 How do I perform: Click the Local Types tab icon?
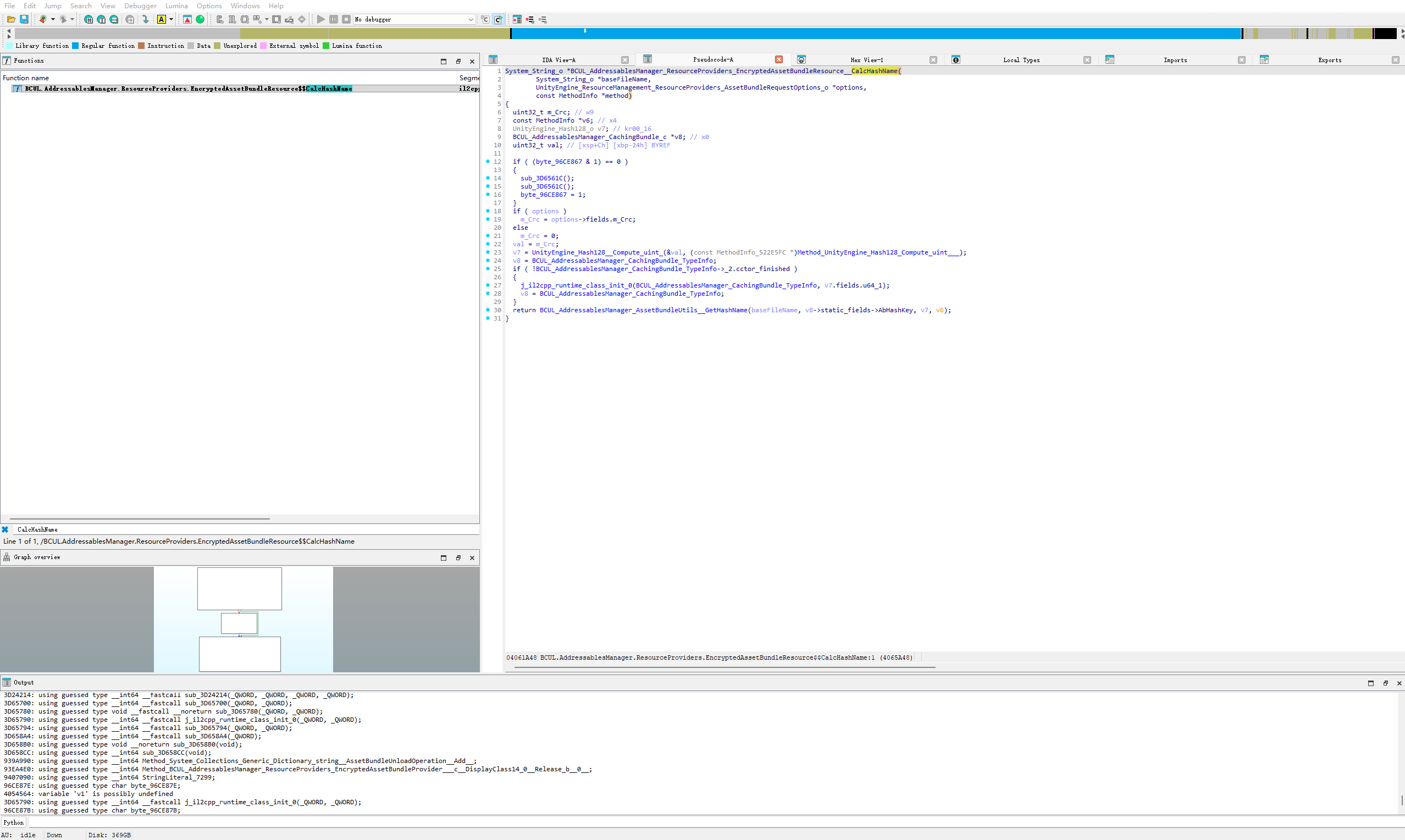[x=956, y=60]
